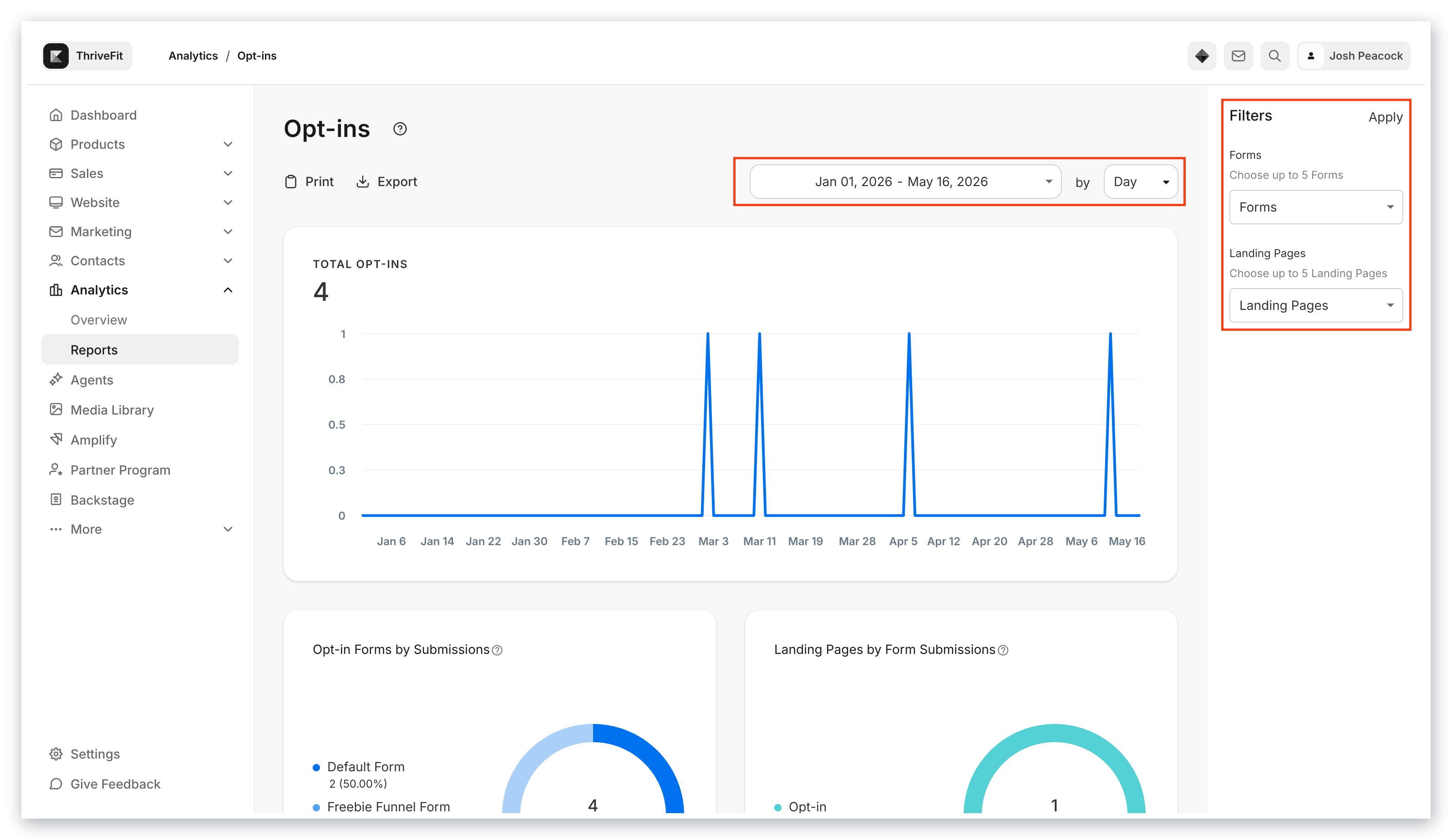Click the Print clipboard icon
This screenshot has height=840, width=1452.
pos(291,182)
